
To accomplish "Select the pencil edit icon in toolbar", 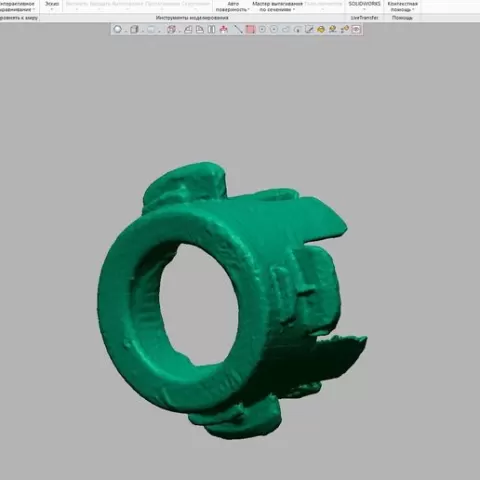I will click(309, 29).
